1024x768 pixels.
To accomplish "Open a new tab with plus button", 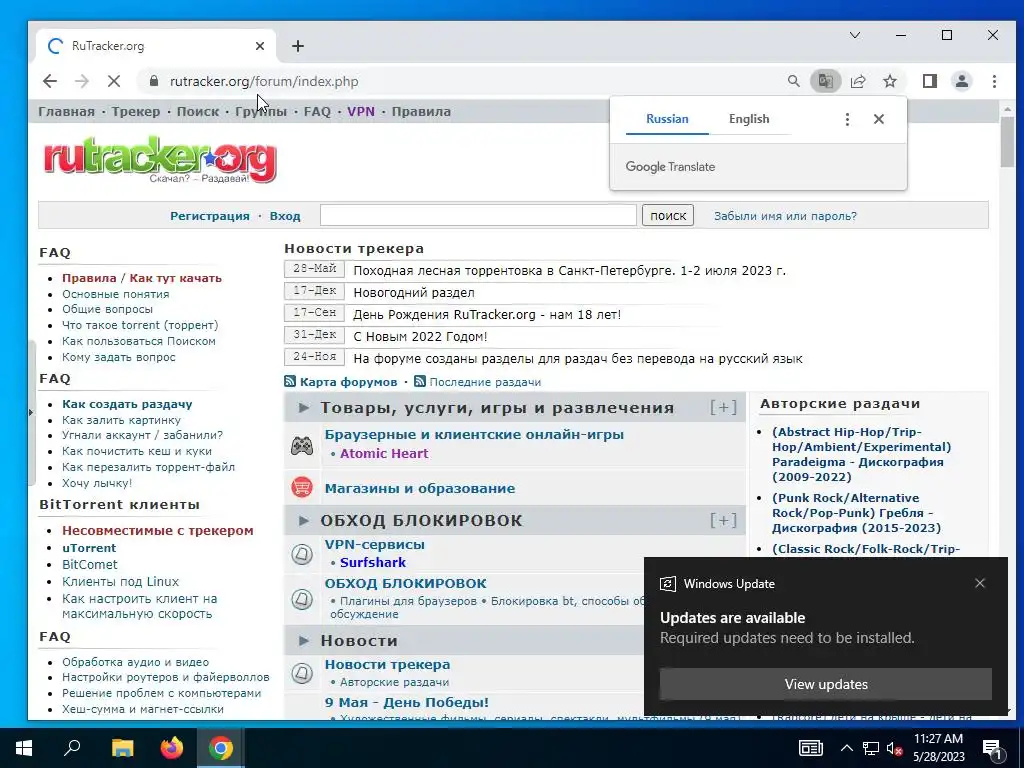I will coord(298,46).
